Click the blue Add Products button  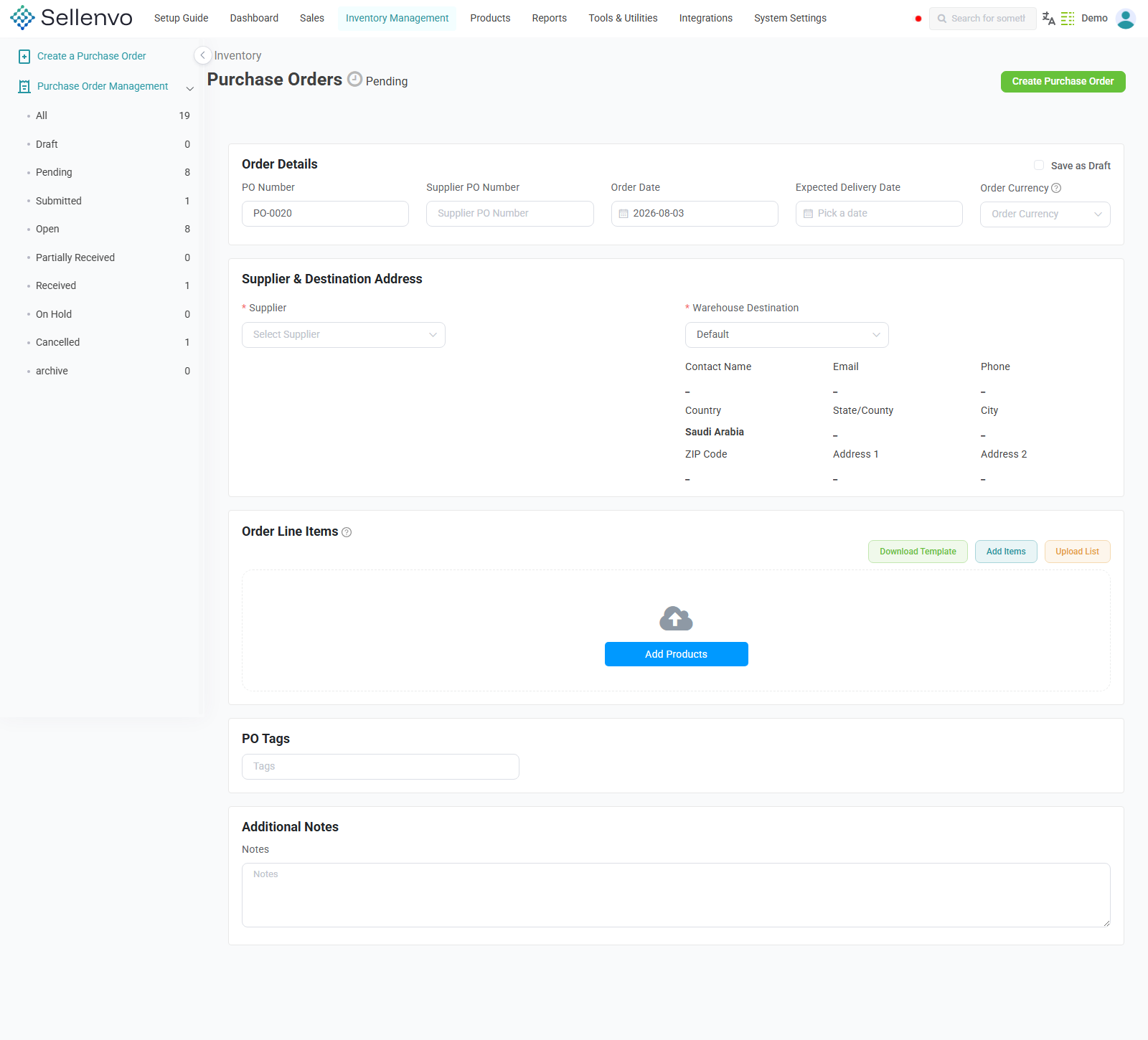coord(677,654)
